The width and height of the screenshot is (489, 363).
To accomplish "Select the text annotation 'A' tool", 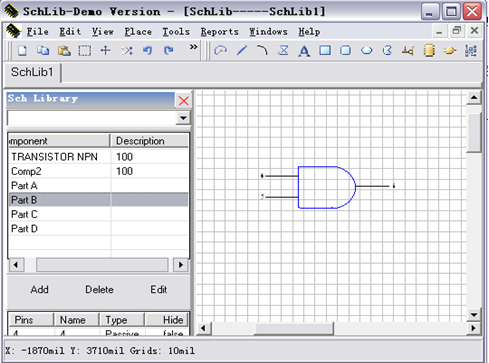I will point(304,51).
